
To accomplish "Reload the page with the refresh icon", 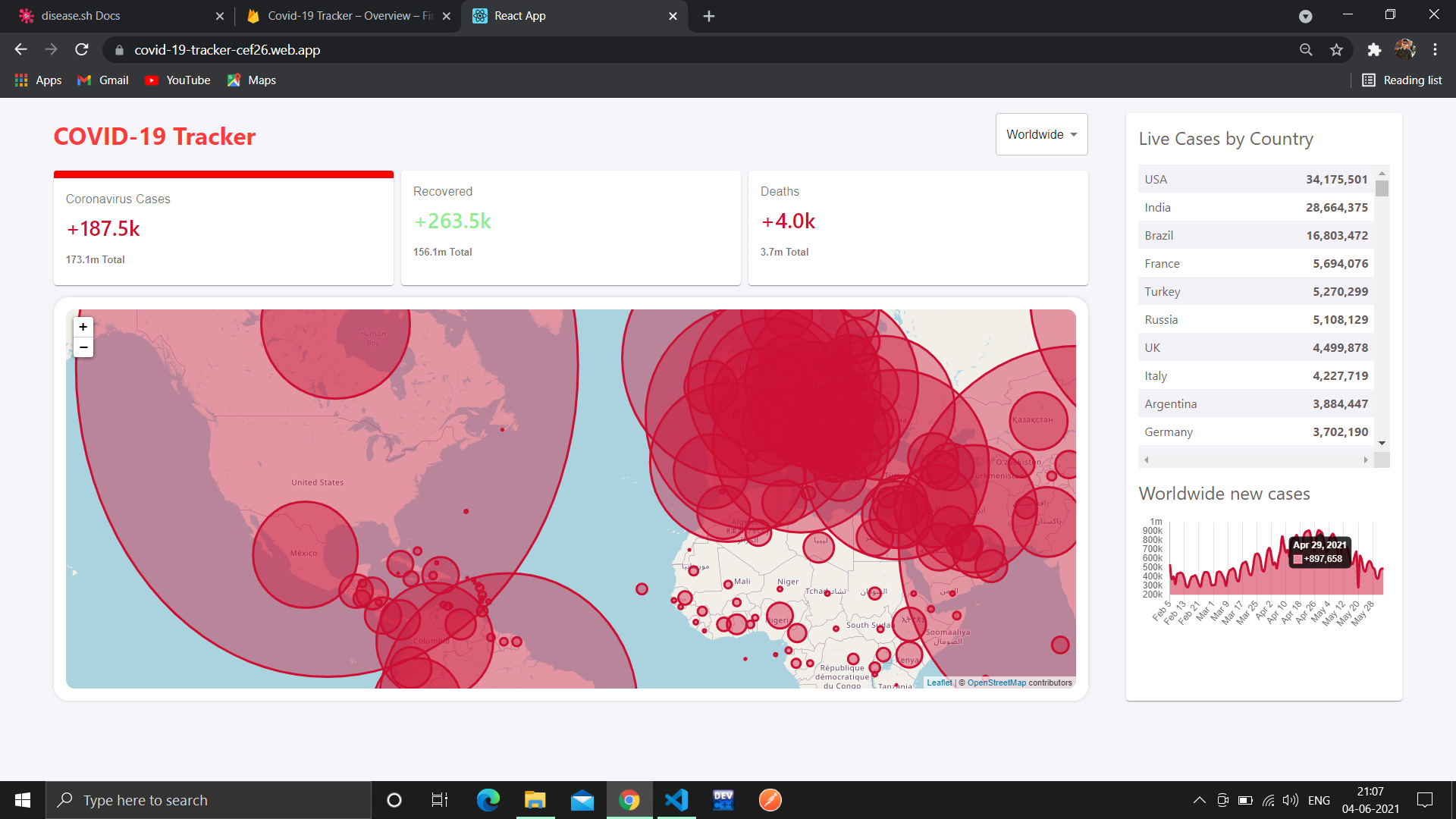I will click(82, 49).
